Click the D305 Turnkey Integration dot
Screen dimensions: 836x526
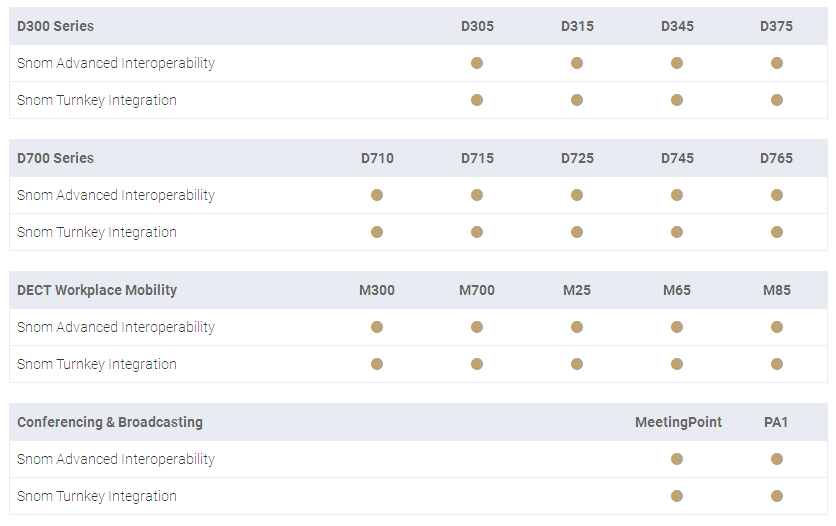pyautogui.click(x=477, y=100)
